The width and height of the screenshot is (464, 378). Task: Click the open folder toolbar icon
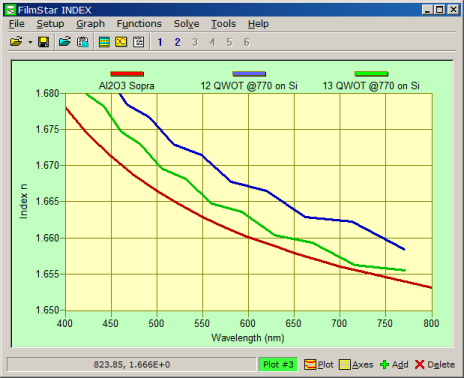(x=16, y=42)
